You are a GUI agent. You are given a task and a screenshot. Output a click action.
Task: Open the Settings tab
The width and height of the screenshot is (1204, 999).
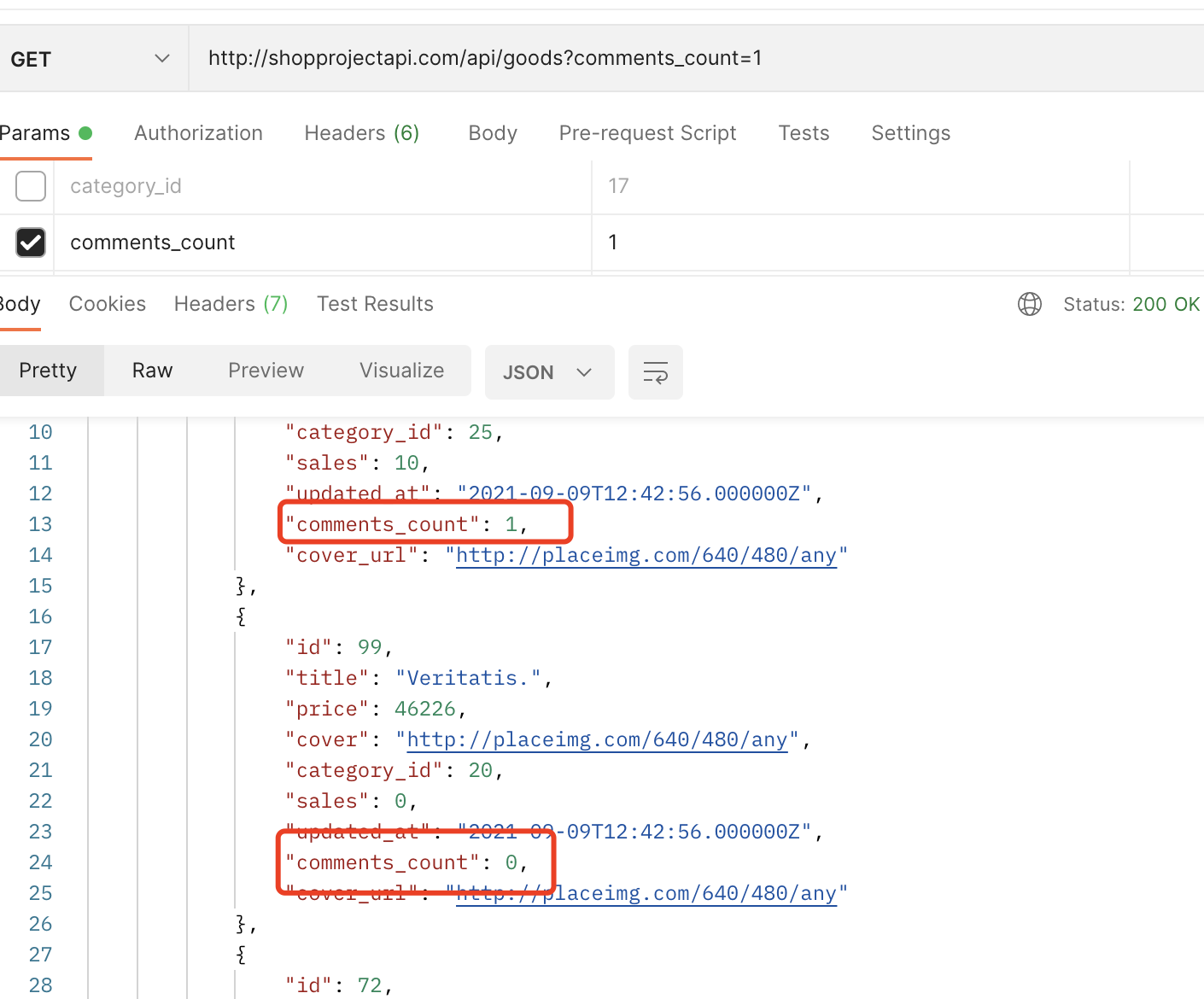[910, 133]
